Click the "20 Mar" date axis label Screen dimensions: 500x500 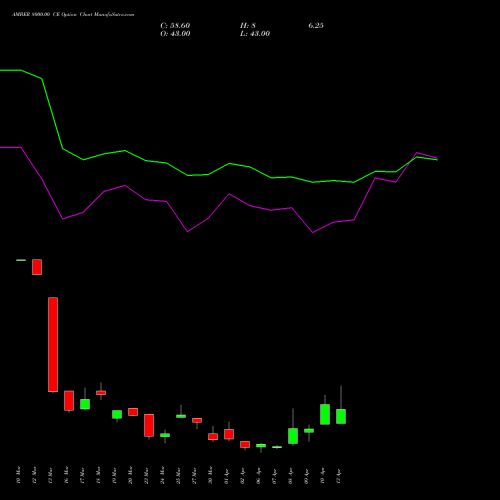pyautogui.click(x=130, y=475)
